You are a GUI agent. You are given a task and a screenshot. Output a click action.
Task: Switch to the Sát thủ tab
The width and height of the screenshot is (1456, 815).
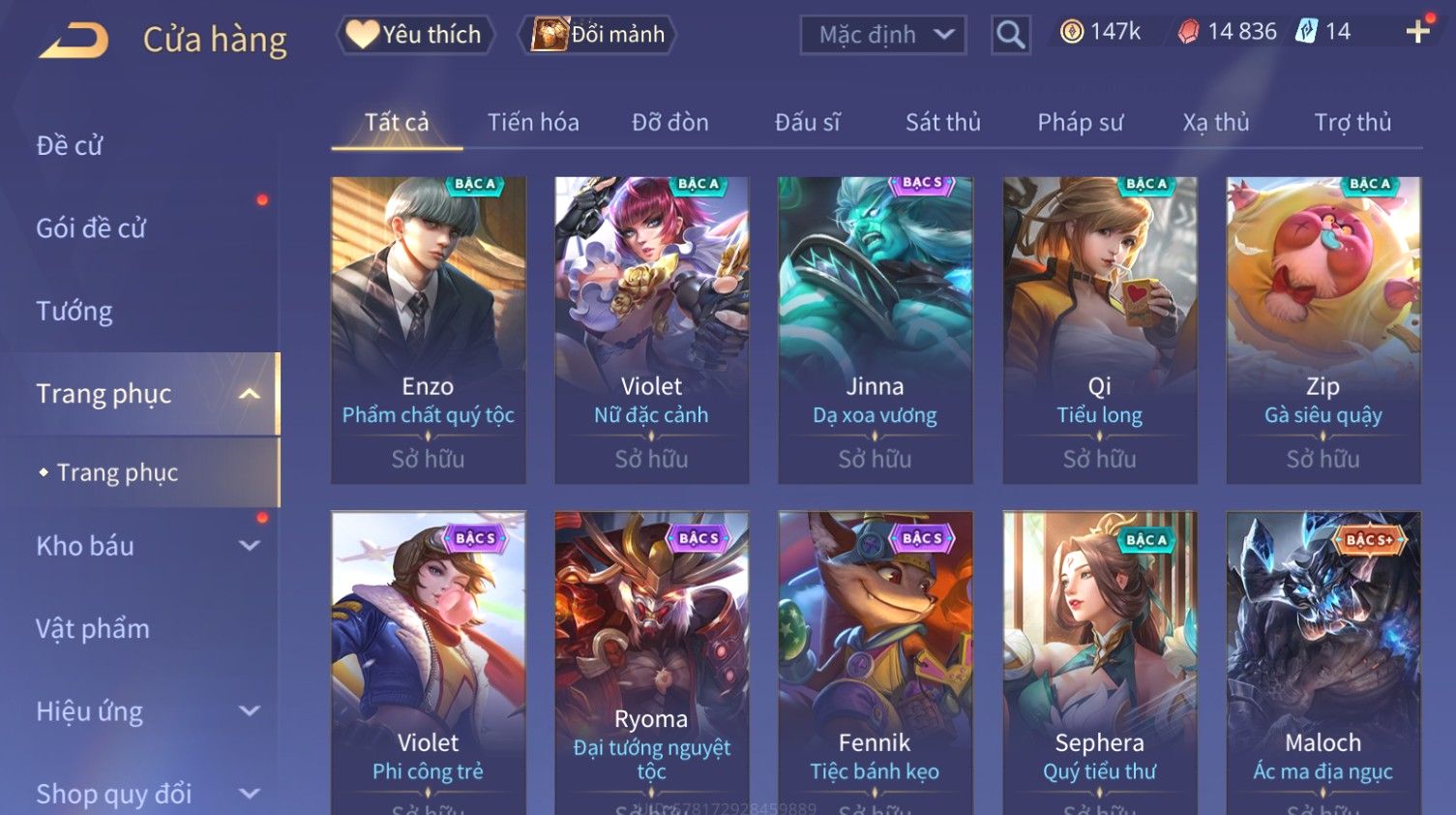[943, 123]
